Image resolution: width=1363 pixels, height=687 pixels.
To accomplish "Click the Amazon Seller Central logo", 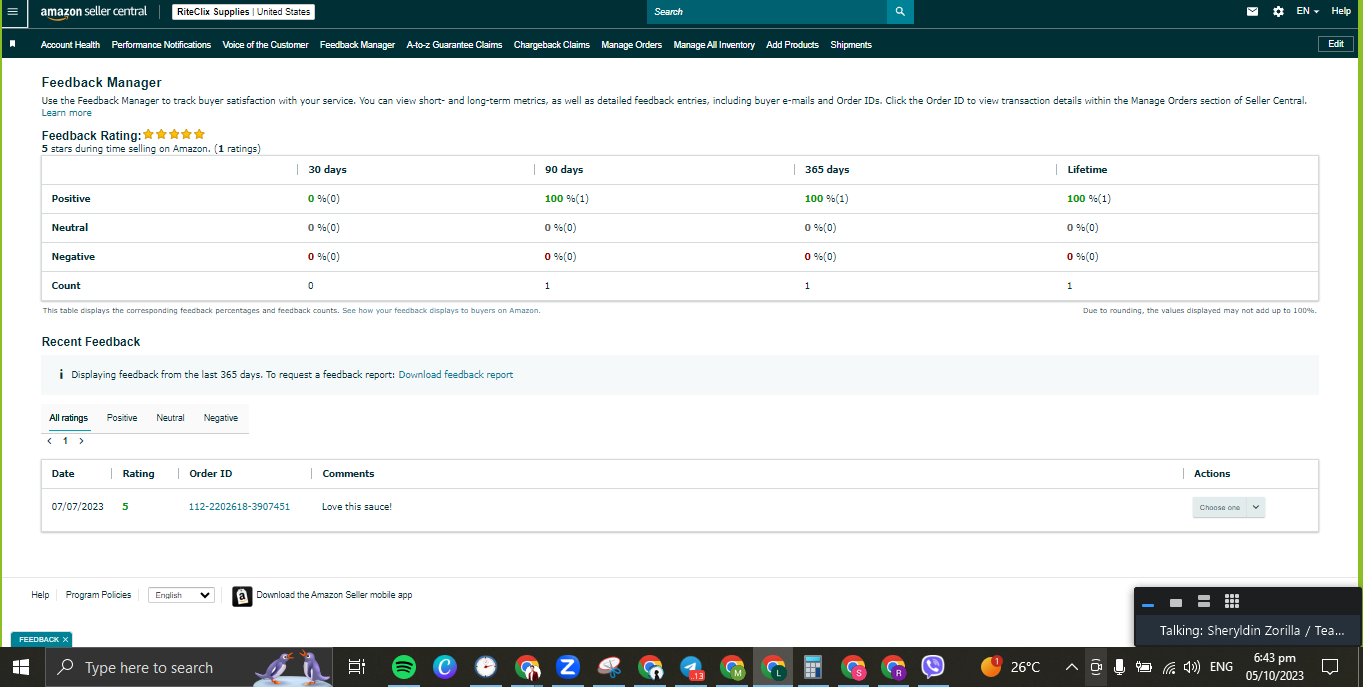I will (94, 12).
